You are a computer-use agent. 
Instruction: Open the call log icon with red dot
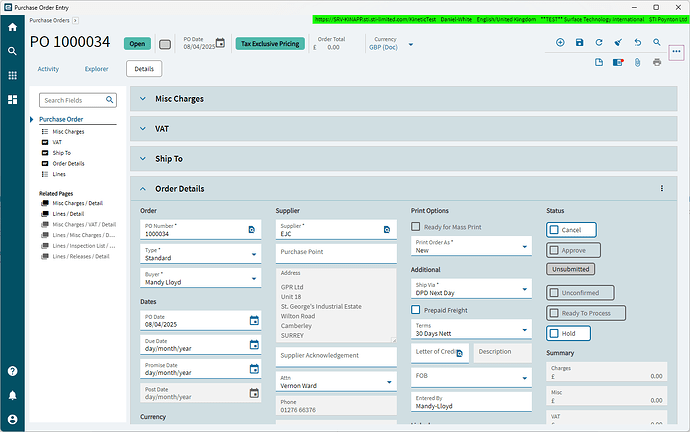coord(618,62)
